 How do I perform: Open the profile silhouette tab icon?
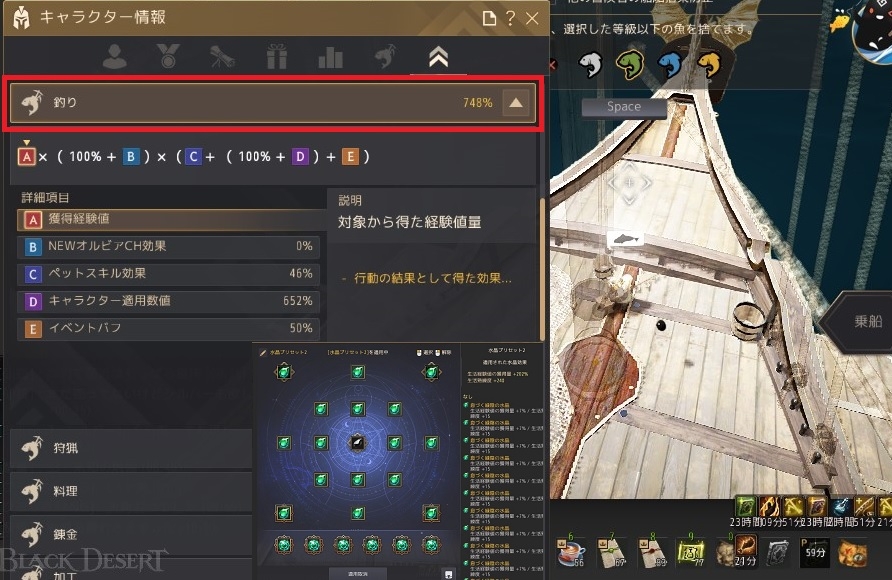click(115, 57)
